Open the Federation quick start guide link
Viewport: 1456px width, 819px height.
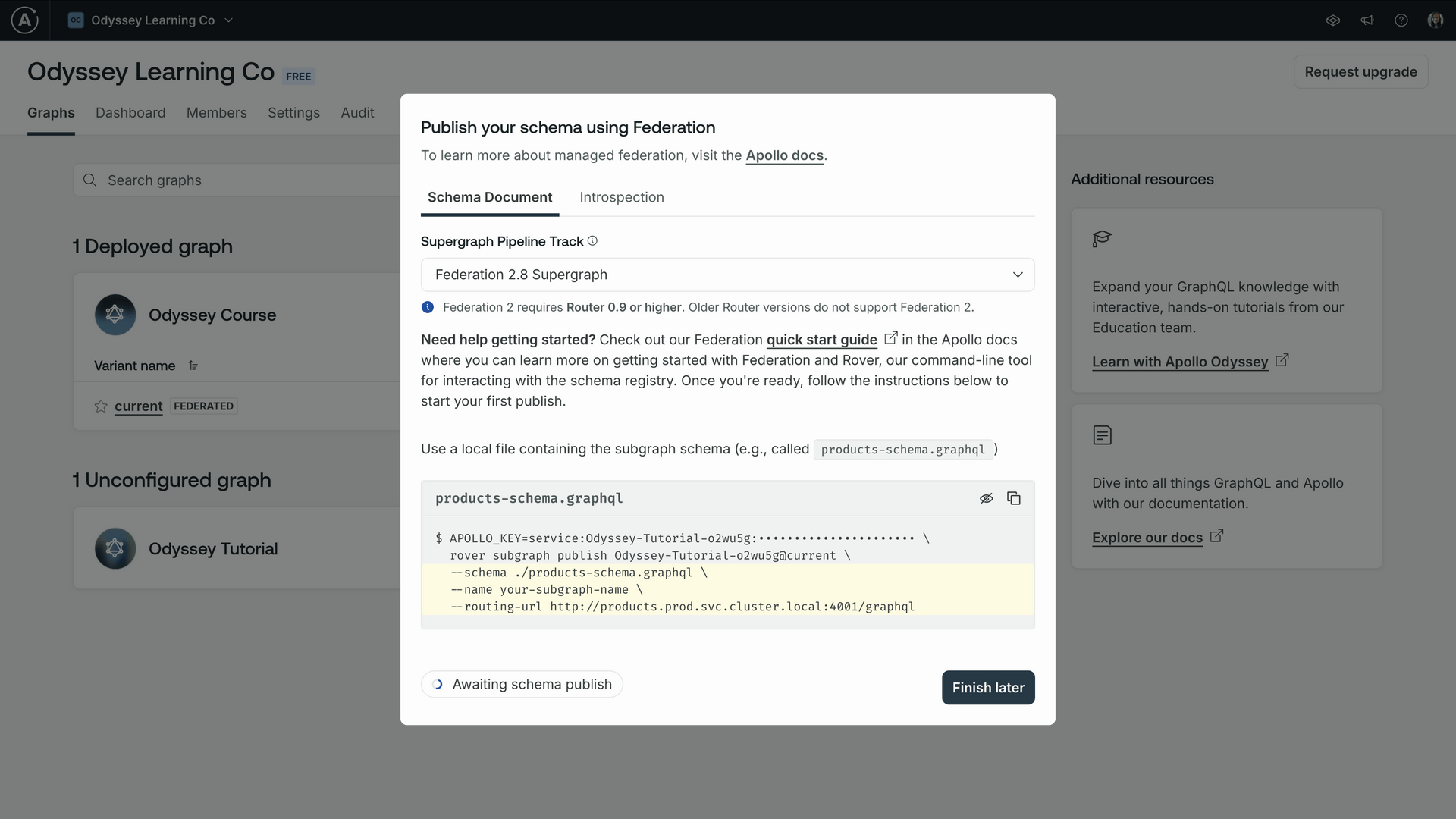click(x=821, y=340)
